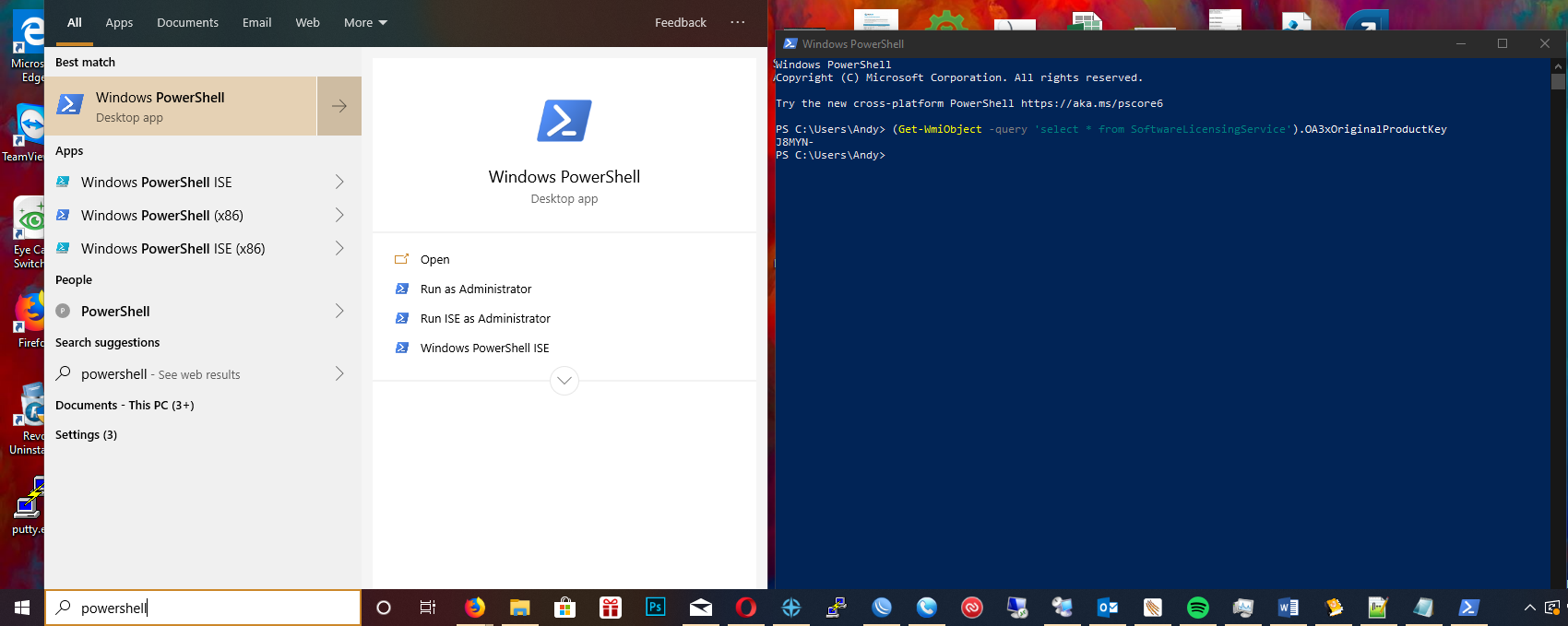Image resolution: width=1568 pixels, height=626 pixels.
Task: Switch to the Email search tab
Action: point(256,22)
